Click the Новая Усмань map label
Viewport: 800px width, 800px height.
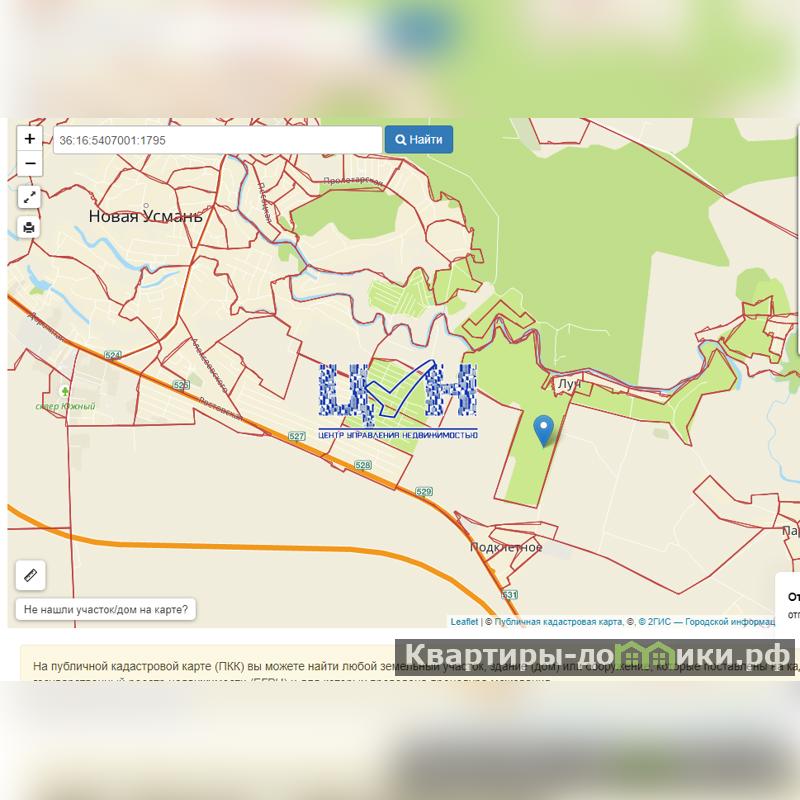145,216
